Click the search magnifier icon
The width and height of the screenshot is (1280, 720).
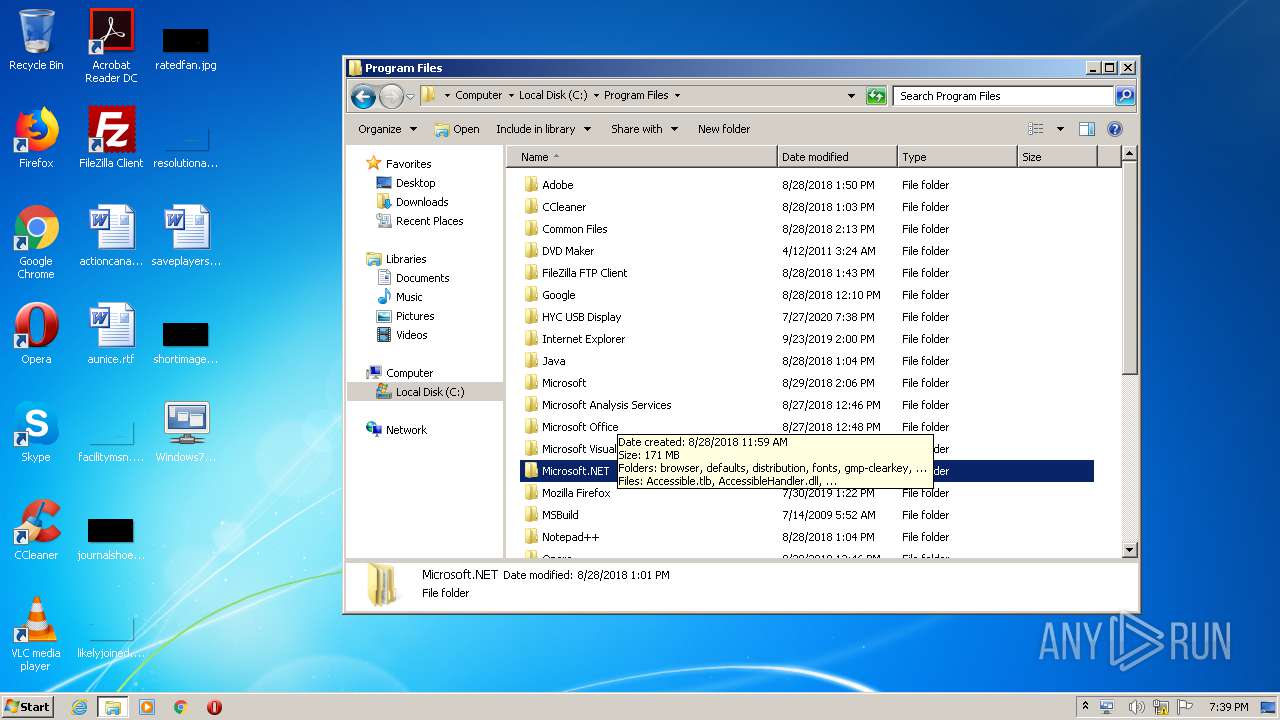point(1125,96)
